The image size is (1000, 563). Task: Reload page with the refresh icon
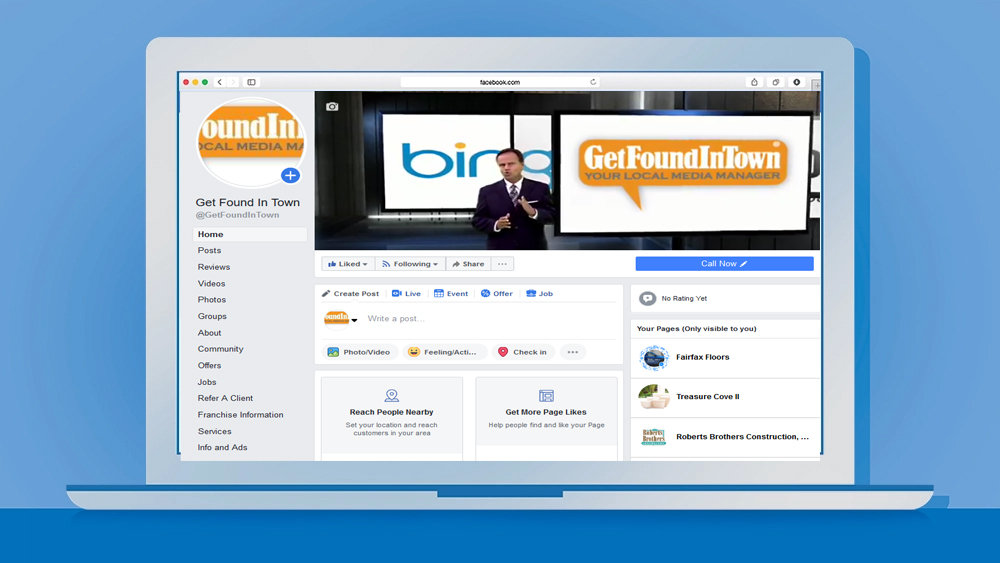(x=593, y=82)
